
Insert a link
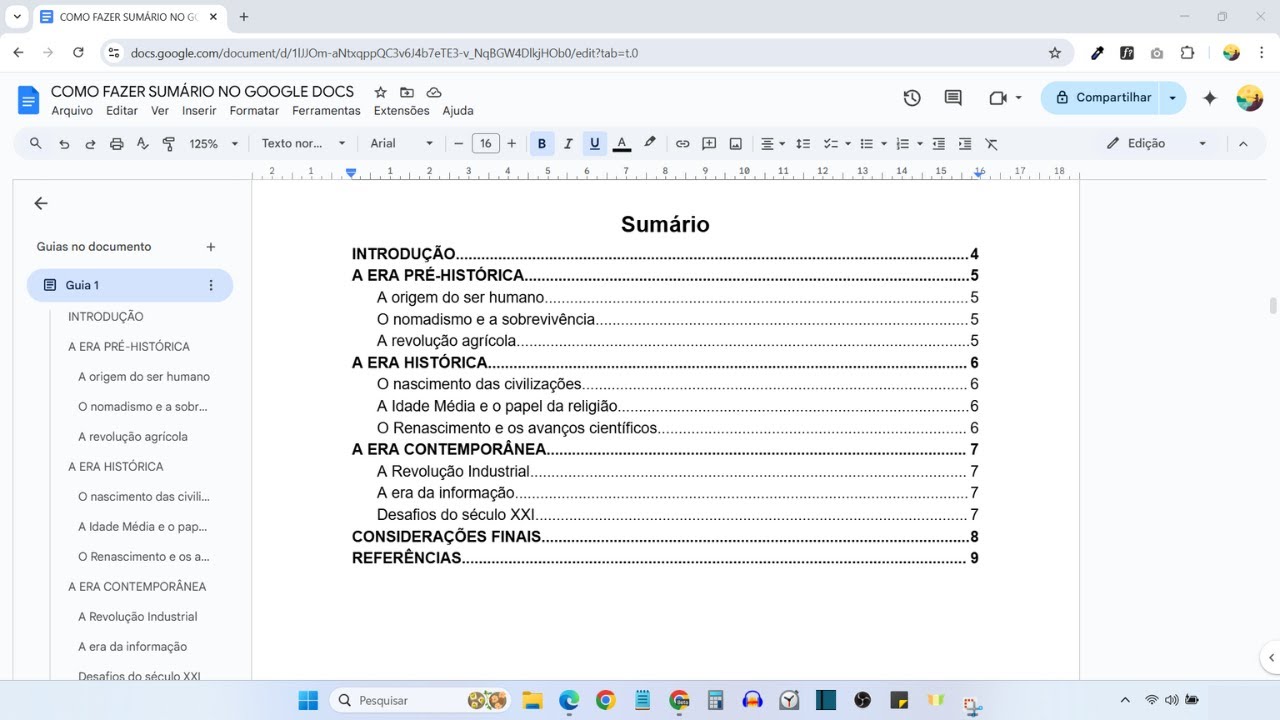[x=682, y=144]
